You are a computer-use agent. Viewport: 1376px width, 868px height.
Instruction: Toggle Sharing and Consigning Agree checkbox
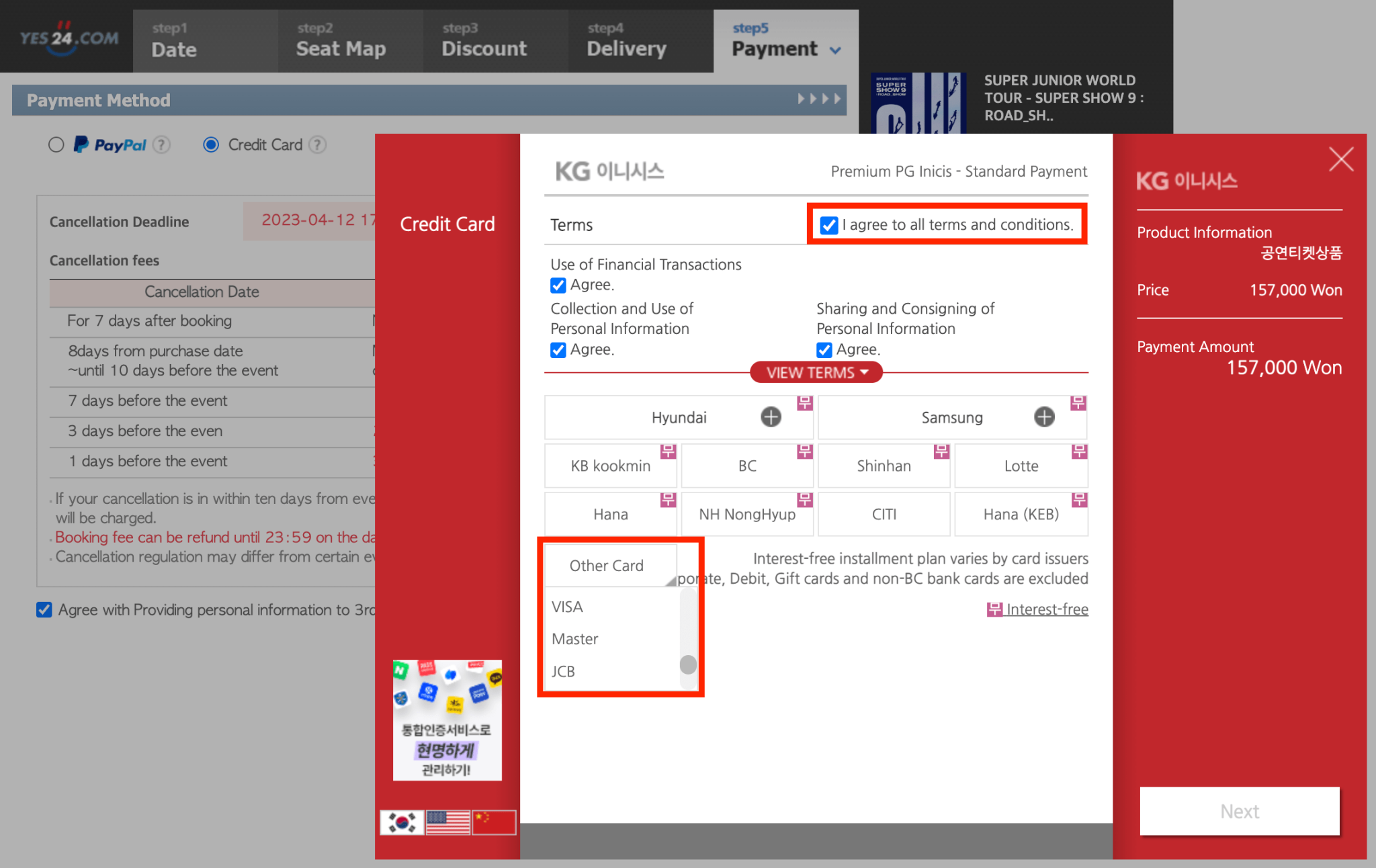(x=824, y=350)
